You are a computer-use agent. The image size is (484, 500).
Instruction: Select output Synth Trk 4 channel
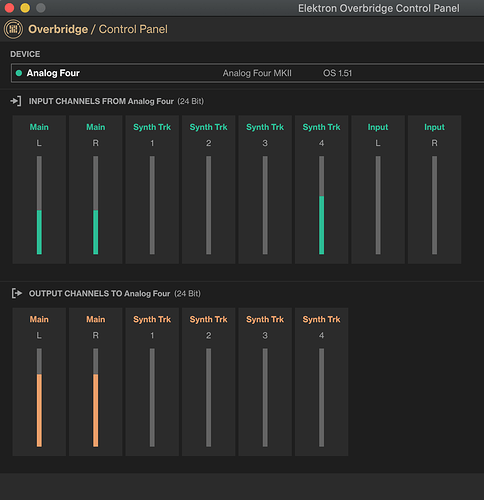tap(321, 382)
